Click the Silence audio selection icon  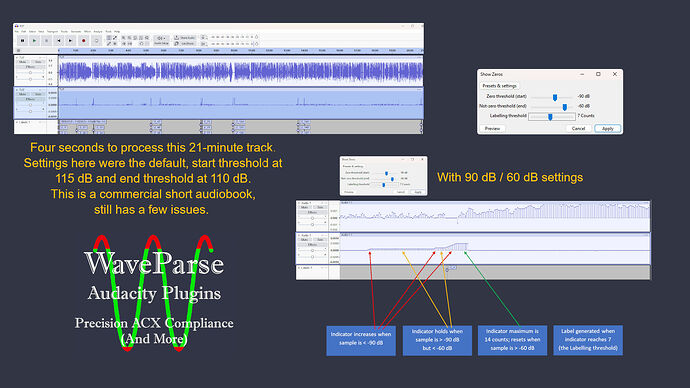130,44
